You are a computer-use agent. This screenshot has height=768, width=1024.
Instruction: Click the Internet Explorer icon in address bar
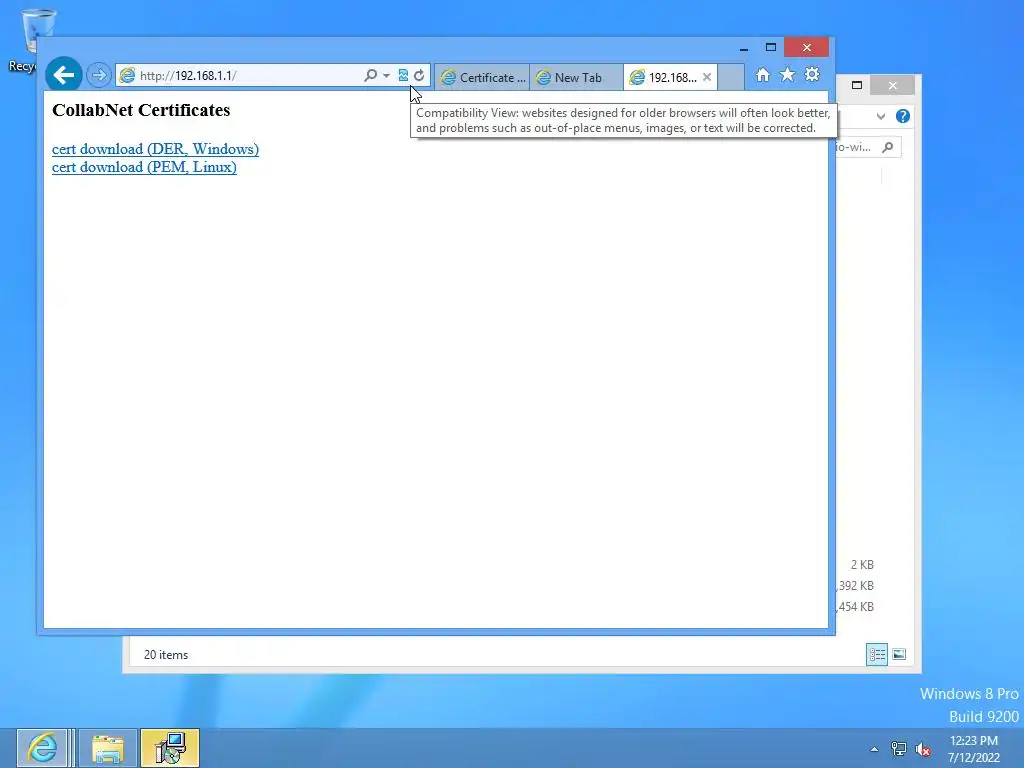pyautogui.click(x=127, y=75)
